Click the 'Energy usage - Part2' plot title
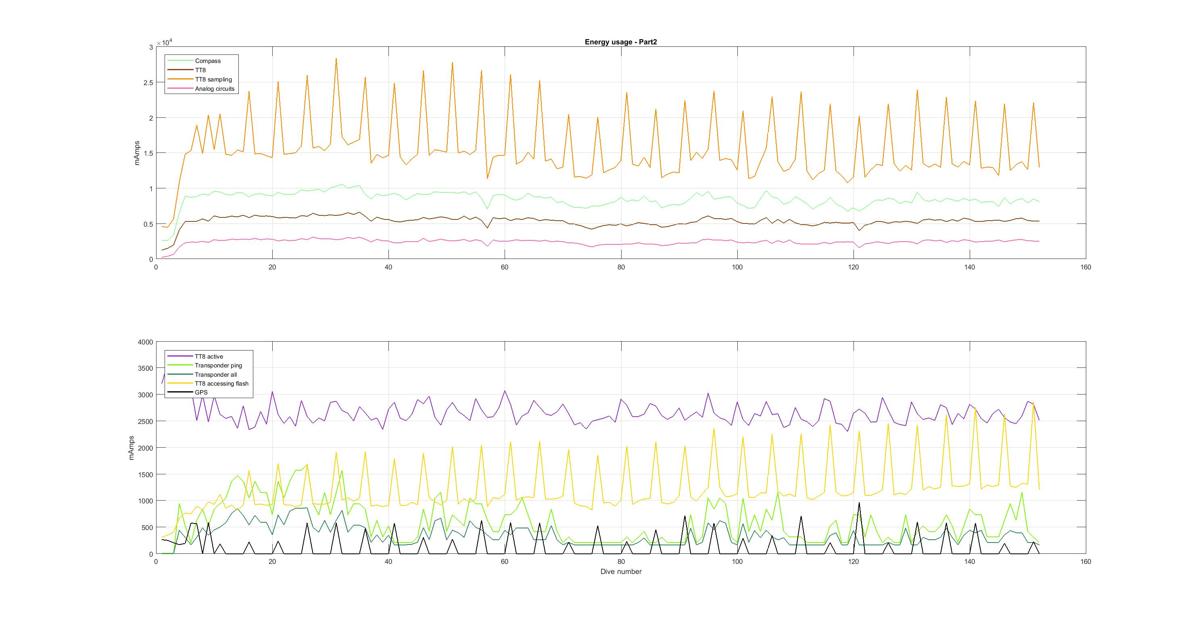The height and width of the screenshot is (622, 1200). tap(620, 42)
